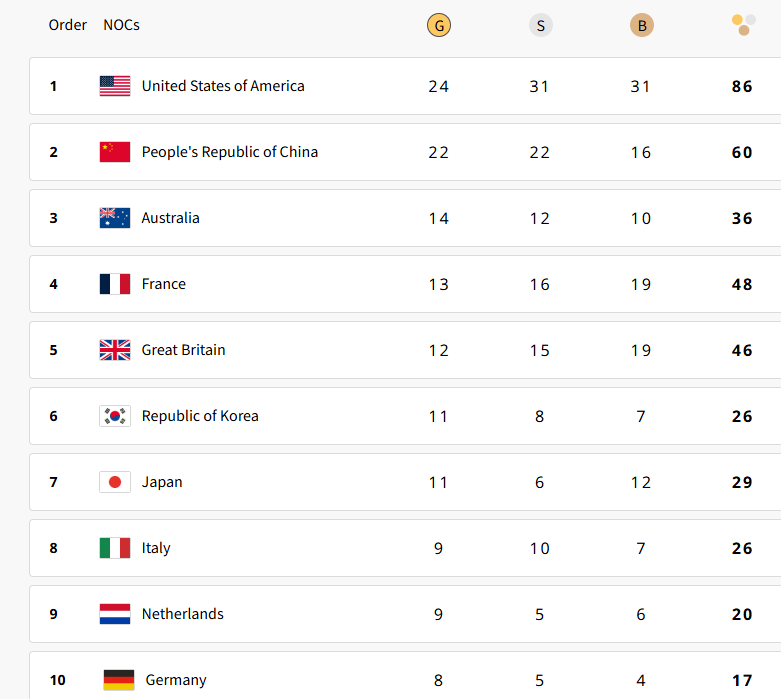
Task: Click the Republic of Korea flag
Action: (x=115, y=416)
